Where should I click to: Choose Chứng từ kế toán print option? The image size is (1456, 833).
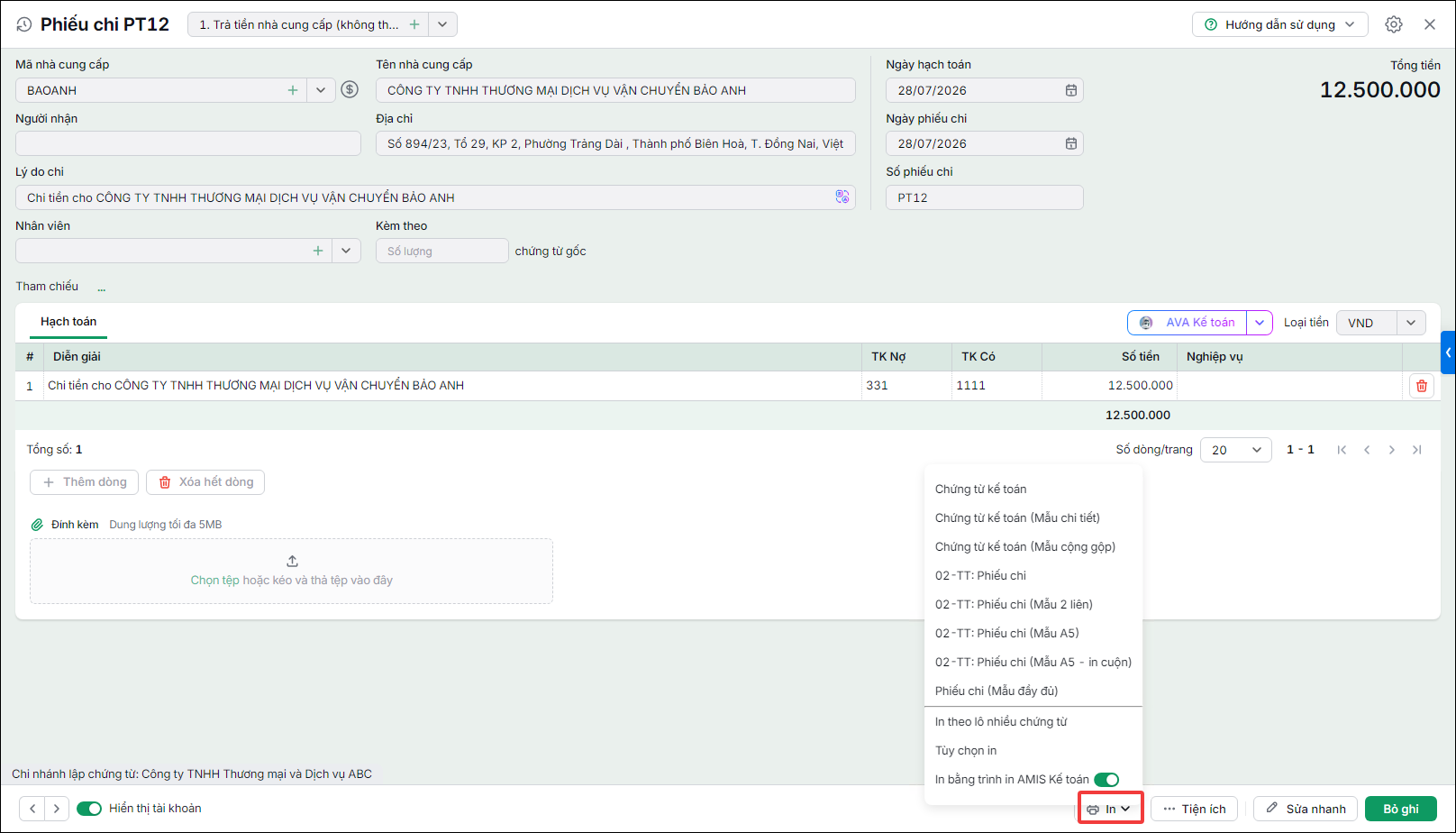point(981,490)
